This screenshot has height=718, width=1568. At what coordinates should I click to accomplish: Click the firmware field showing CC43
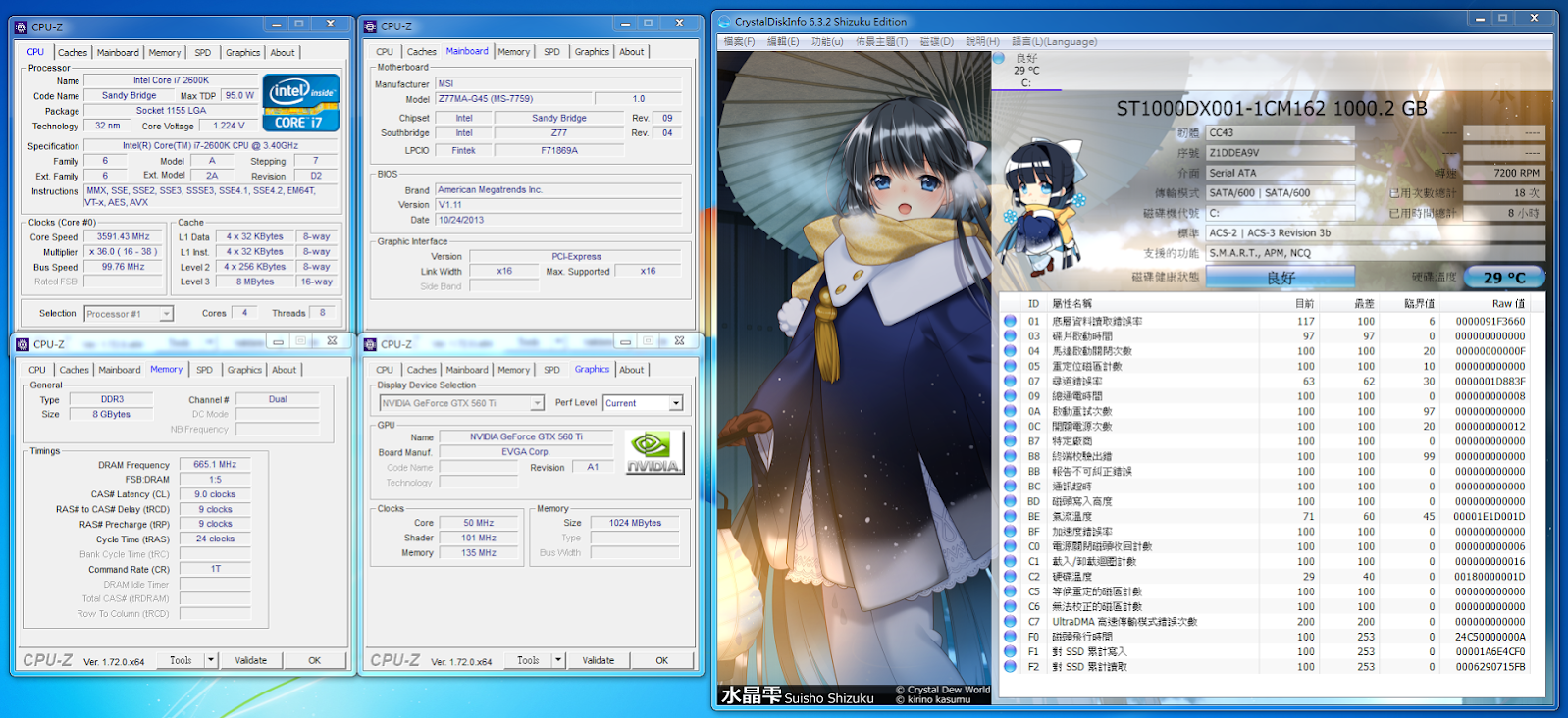[1281, 133]
